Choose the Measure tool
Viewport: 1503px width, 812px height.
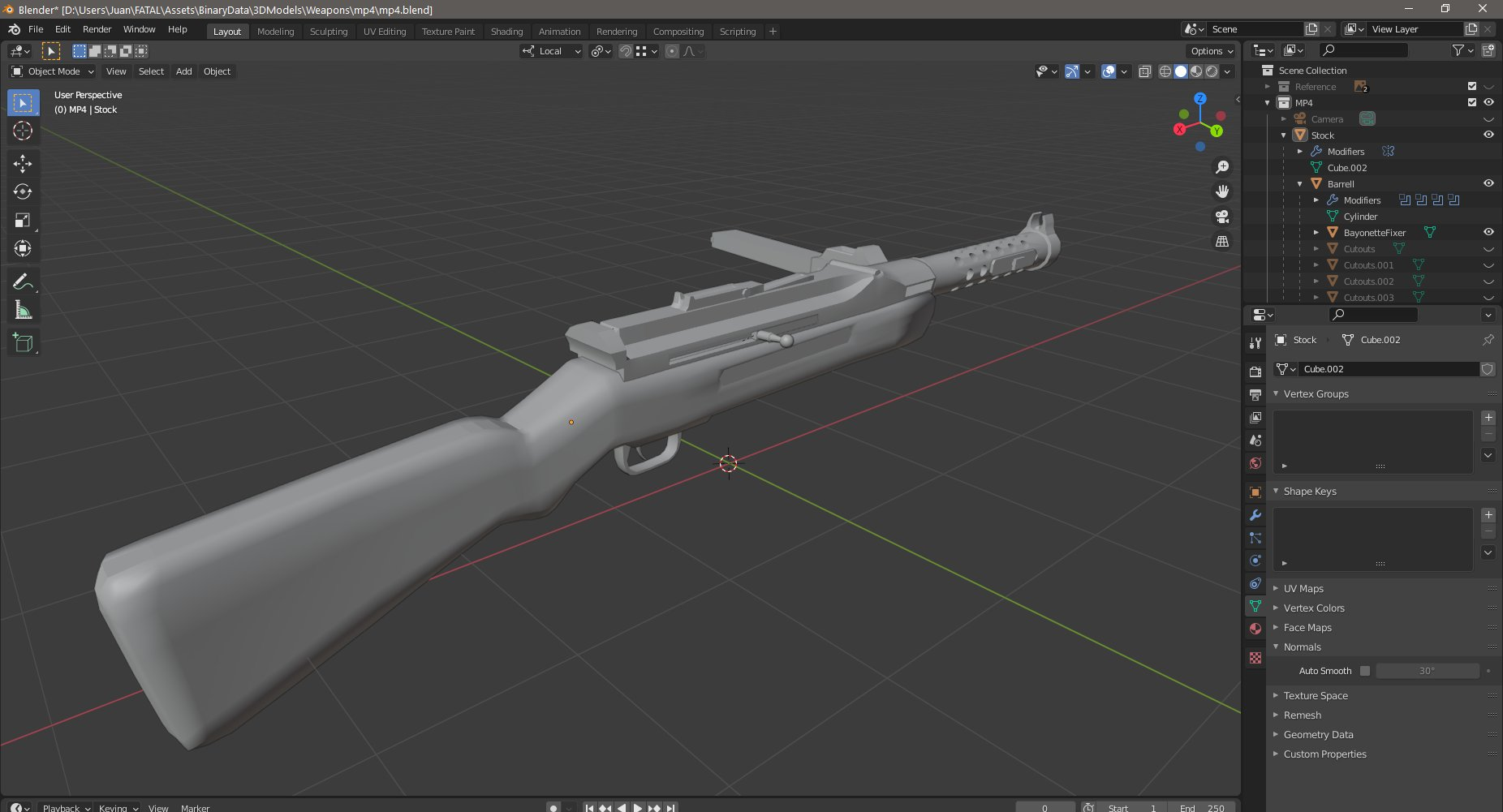(x=23, y=311)
